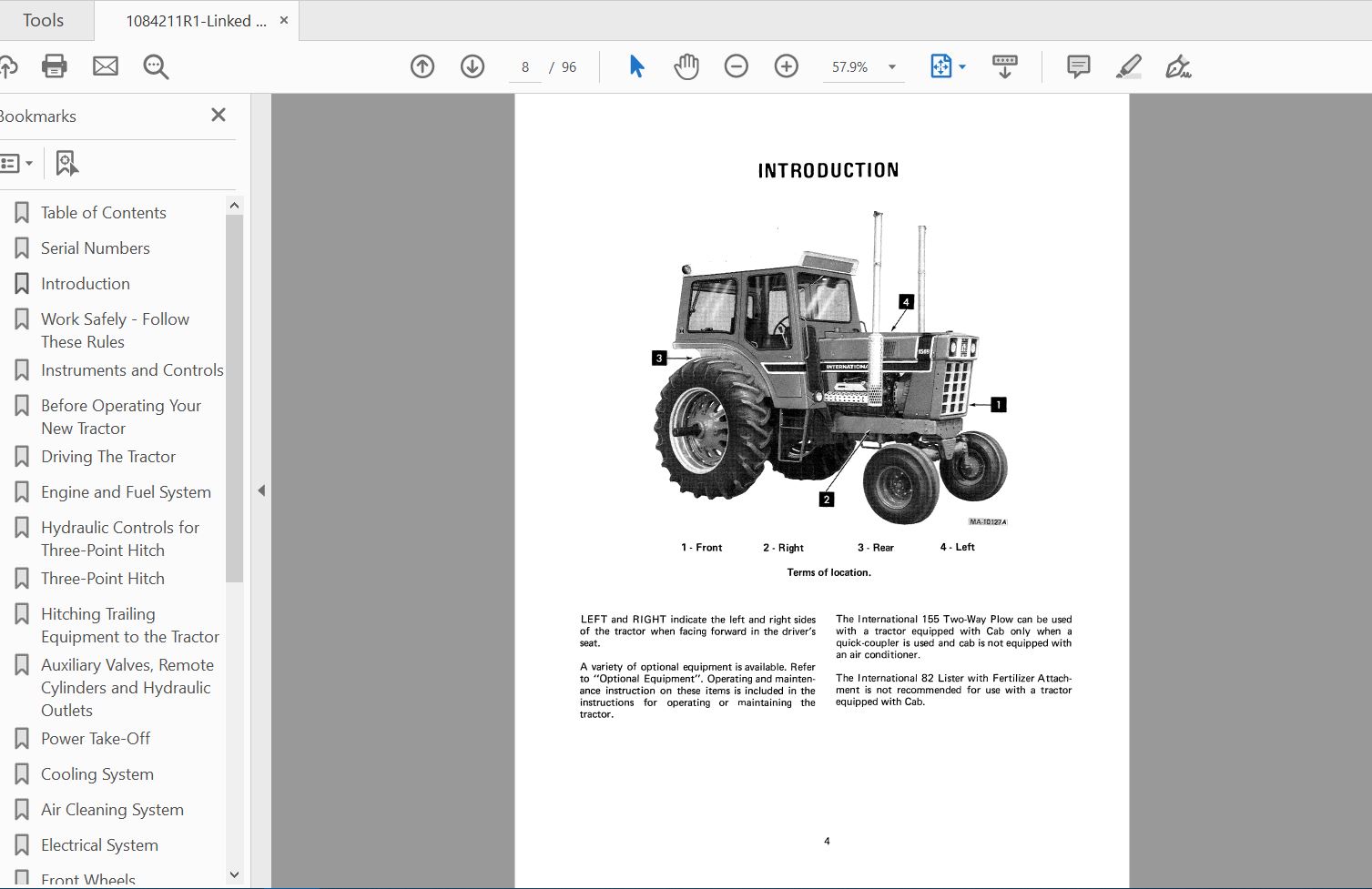Open the zoom percentage dropdown
Viewport: 1372px width, 889px height.
pos(890,66)
